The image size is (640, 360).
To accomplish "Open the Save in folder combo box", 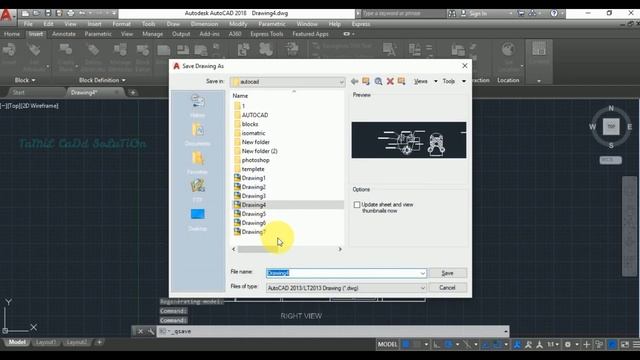I will click(x=287, y=82).
